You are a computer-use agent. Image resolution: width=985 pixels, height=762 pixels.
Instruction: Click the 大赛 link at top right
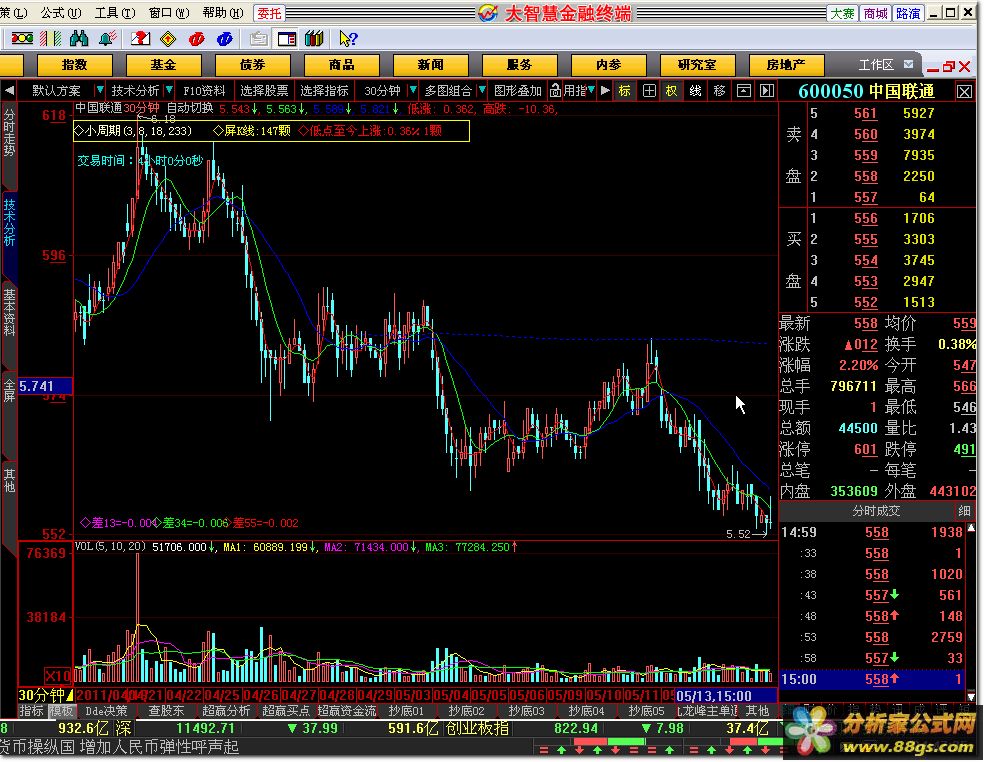(x=842, y=13)
